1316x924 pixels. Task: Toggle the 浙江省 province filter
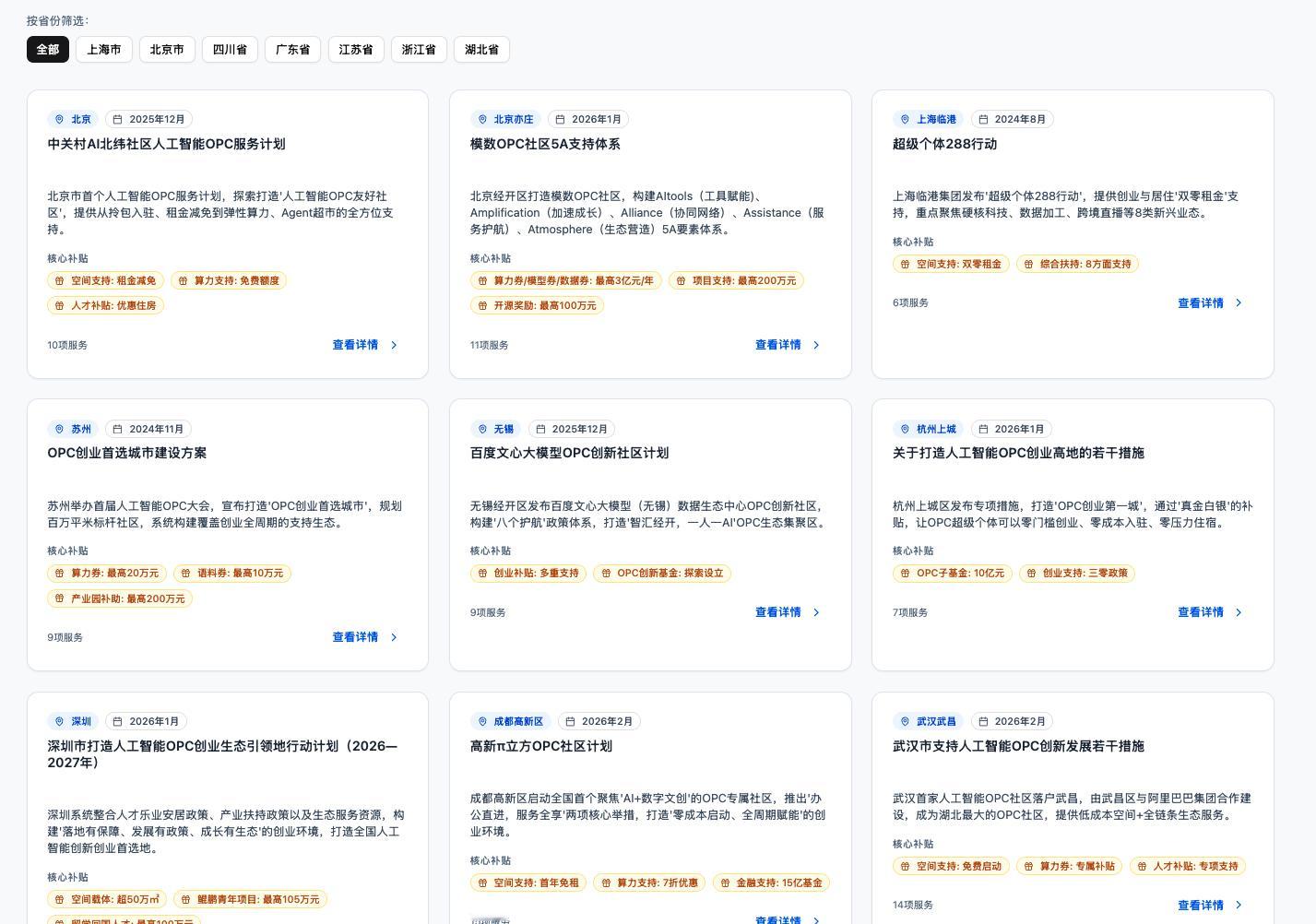click(418, 49)
